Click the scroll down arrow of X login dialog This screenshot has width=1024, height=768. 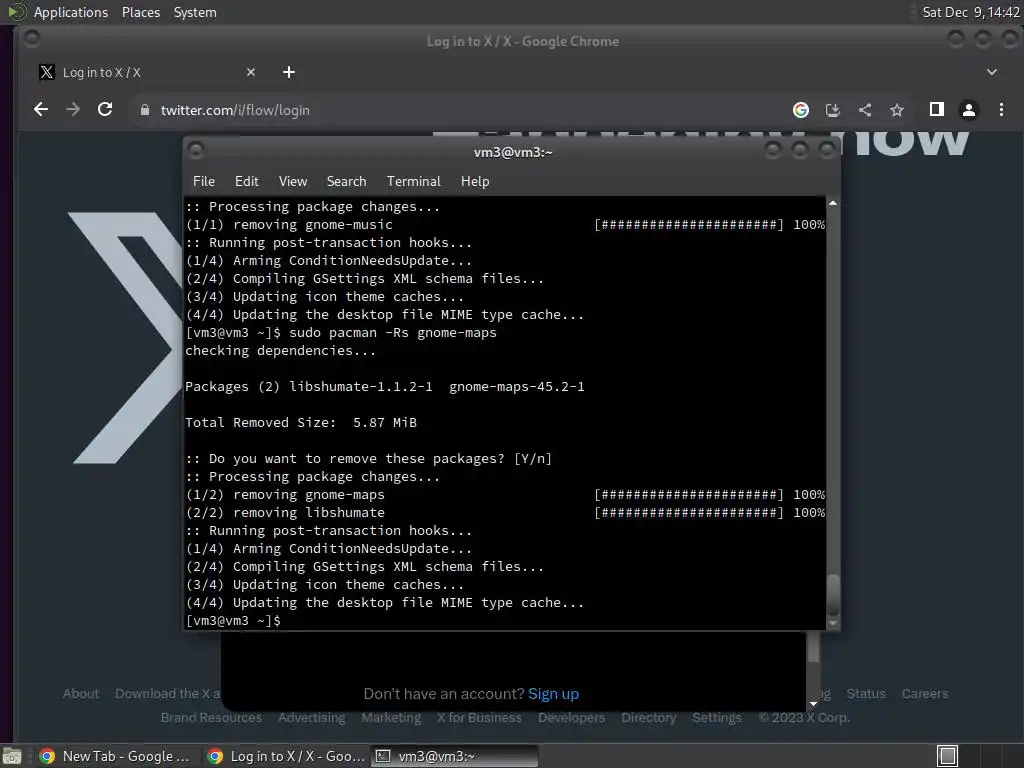[x=813, y=703]
